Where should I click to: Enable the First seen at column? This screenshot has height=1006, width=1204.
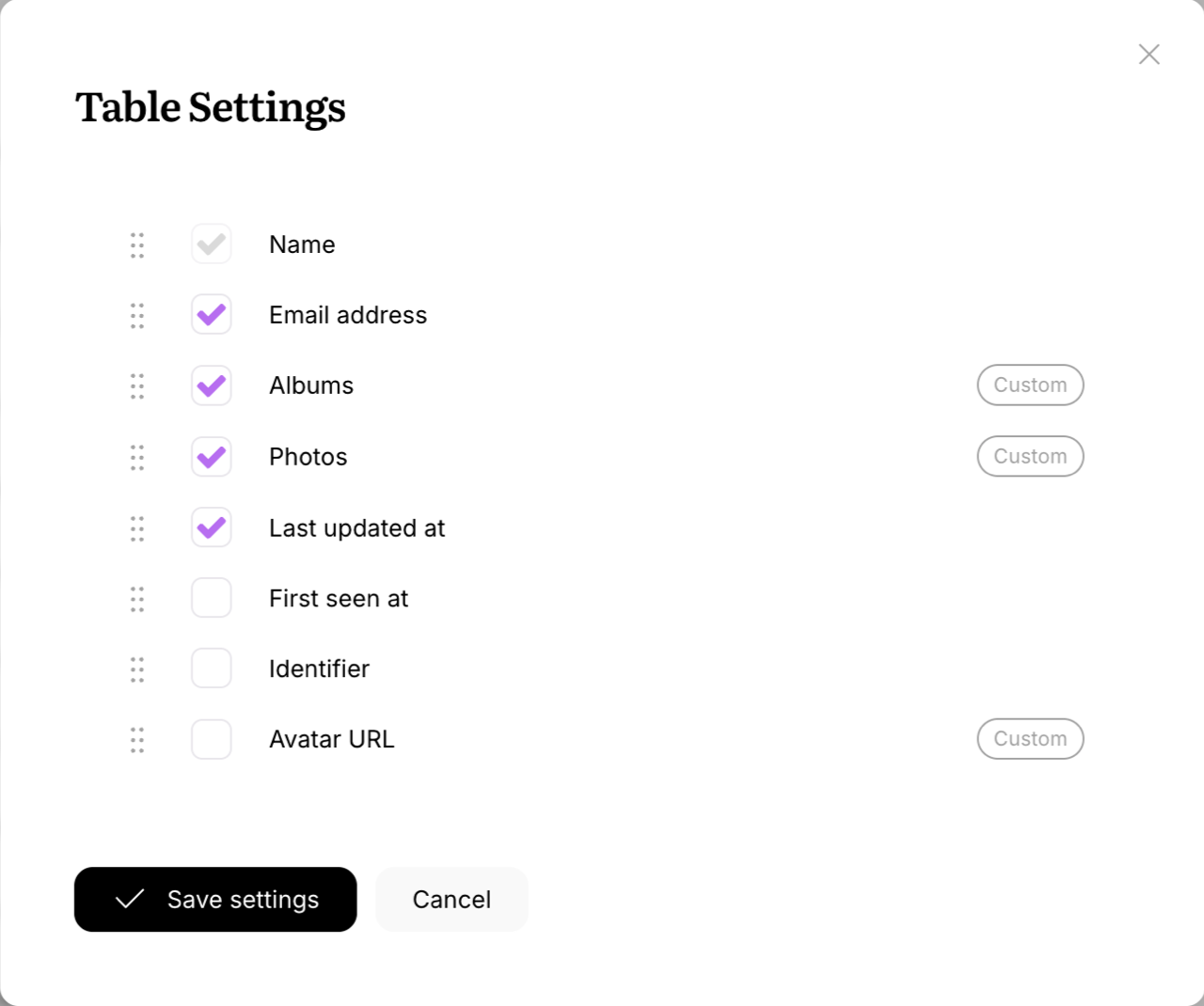pos(211,598)
